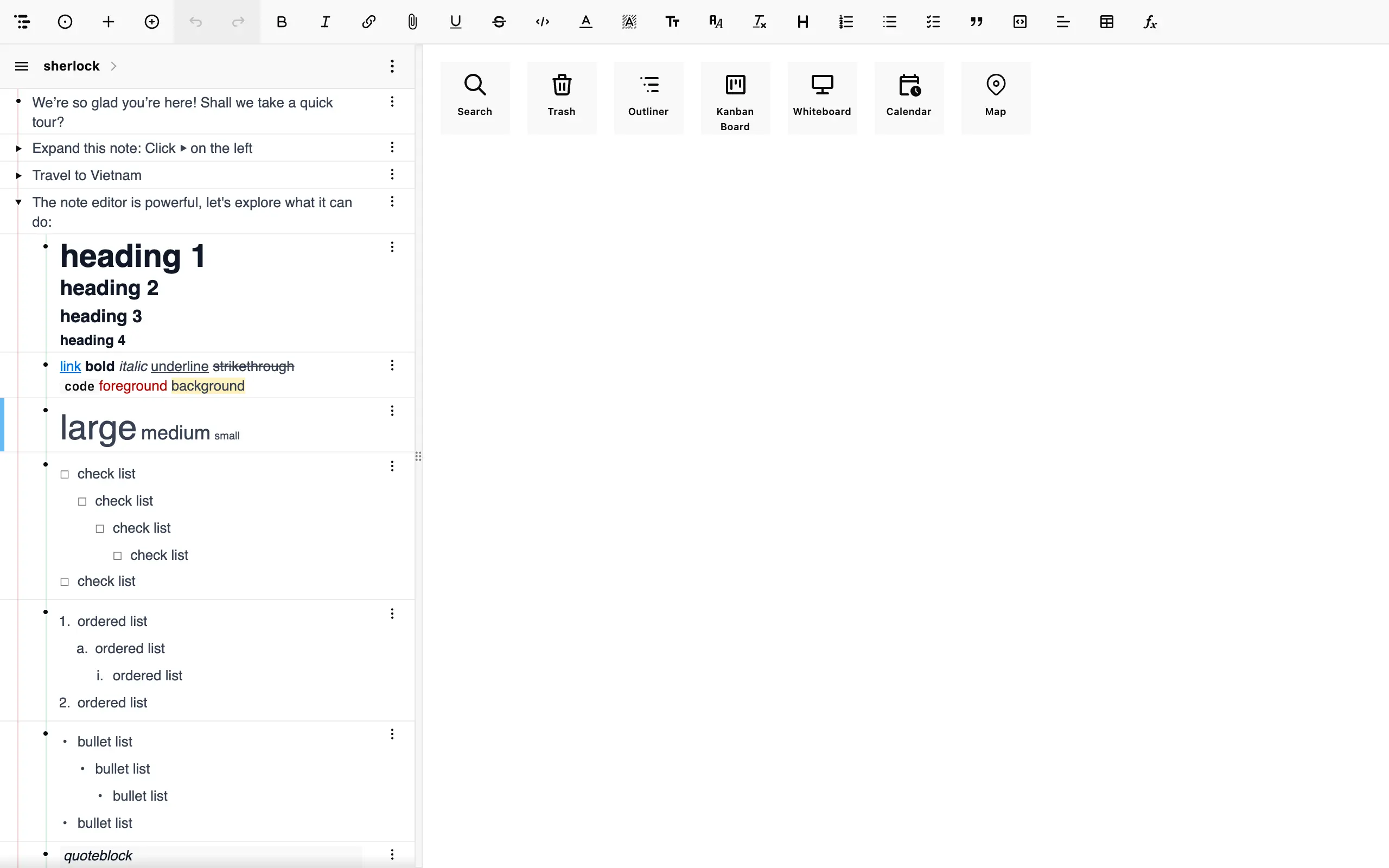Click the text color tool in toolbar

click(x=585, y=22)
